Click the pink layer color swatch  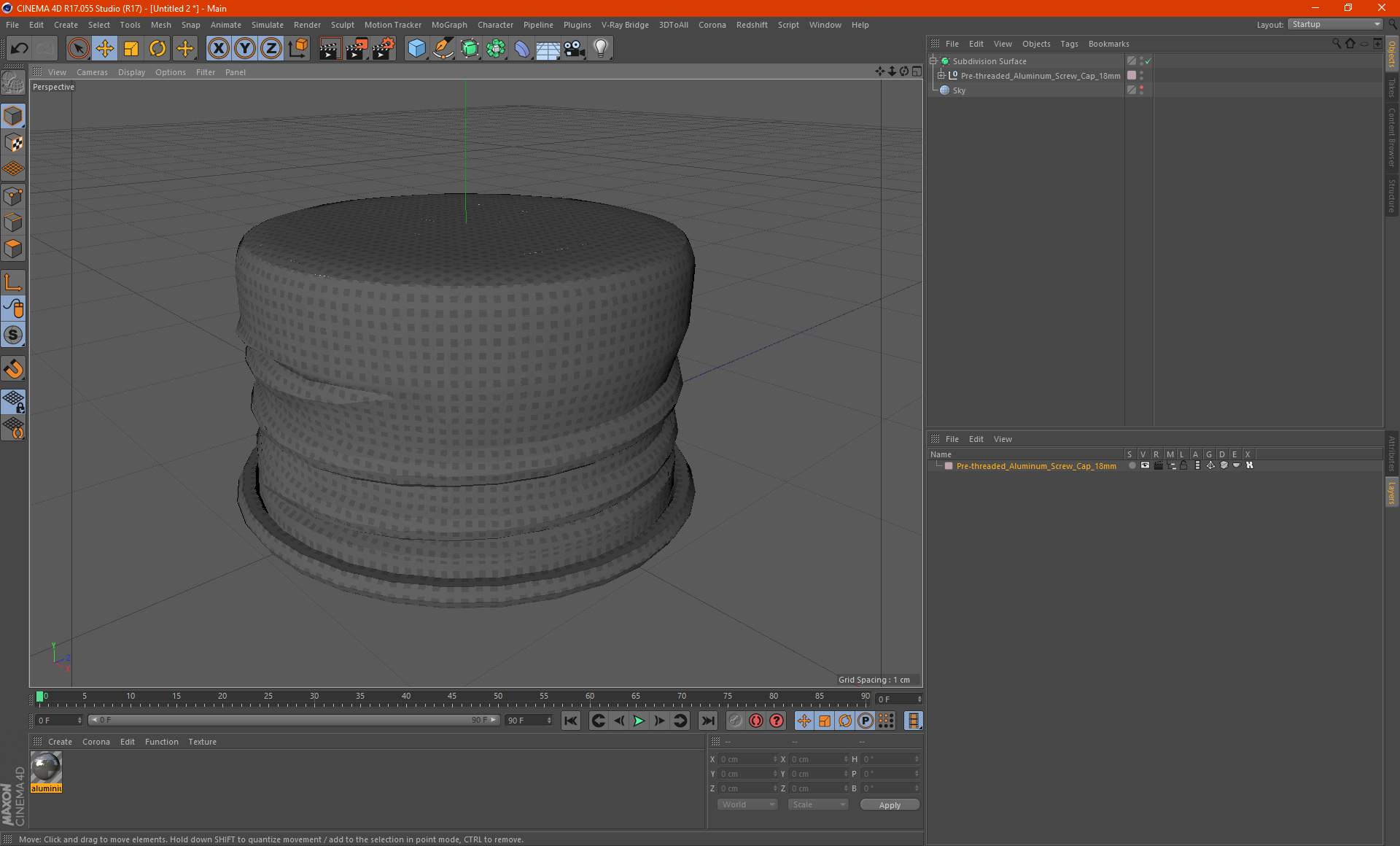click(x=949, y=466)
